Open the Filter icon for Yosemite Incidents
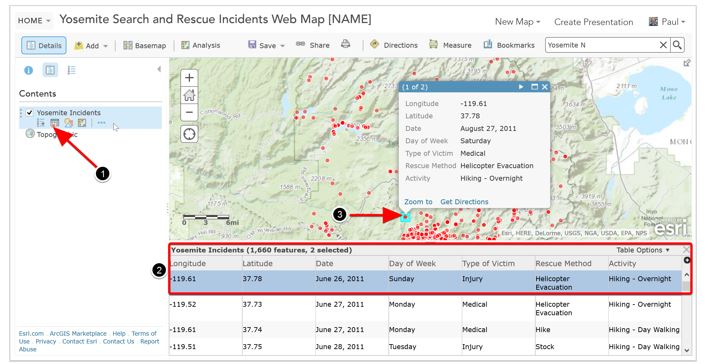 pyautogui.click(x=82, y=123)
